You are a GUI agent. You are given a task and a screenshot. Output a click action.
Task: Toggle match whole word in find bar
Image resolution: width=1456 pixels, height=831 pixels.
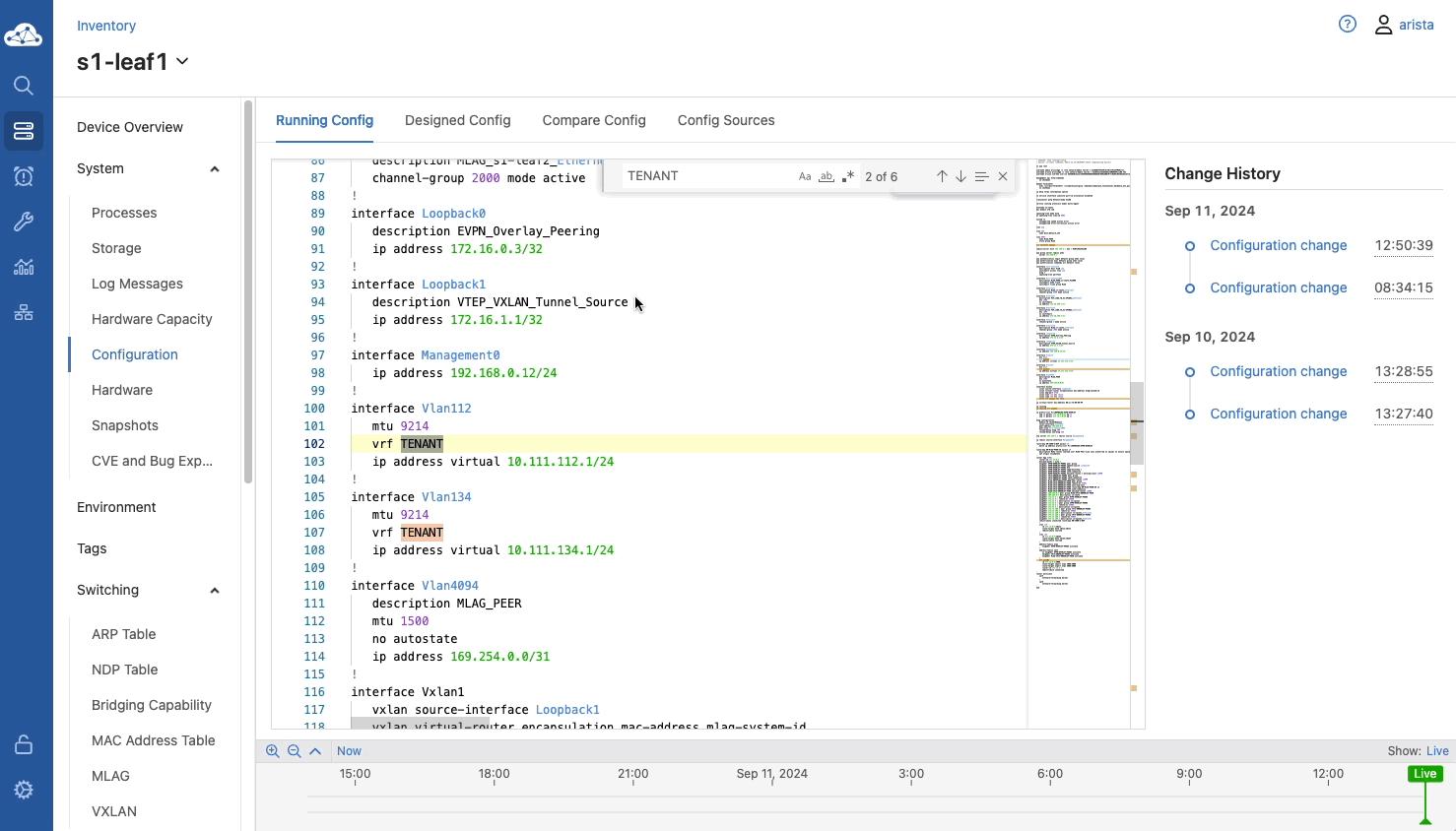(827, 176)
